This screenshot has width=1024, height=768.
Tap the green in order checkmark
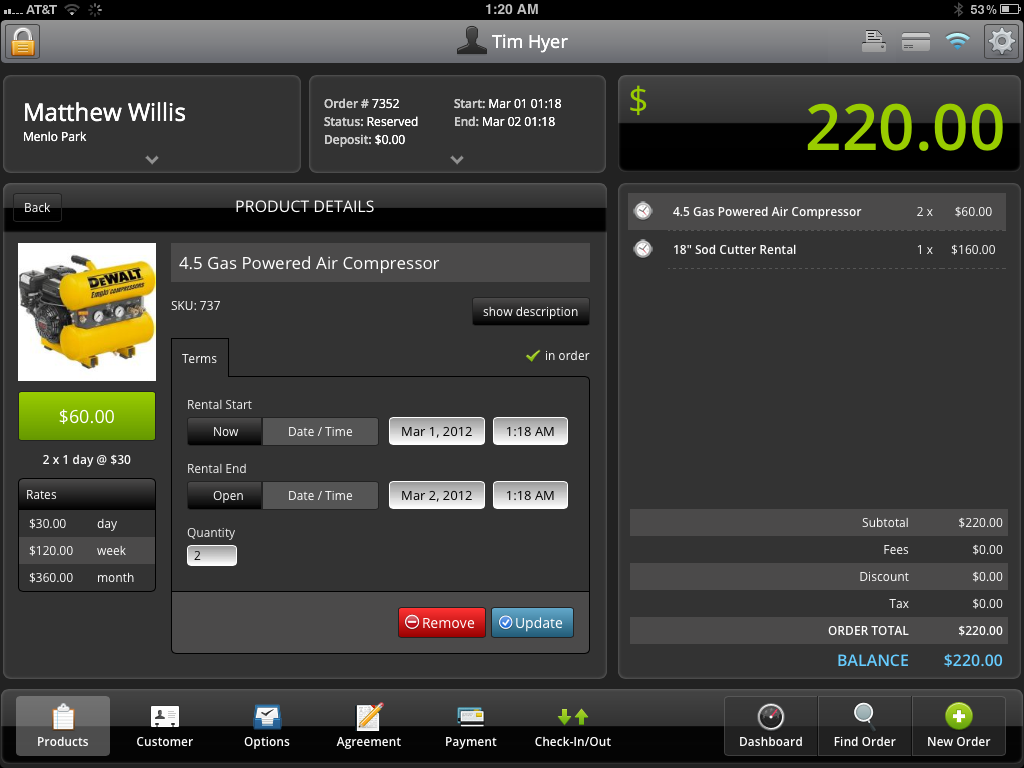pyautogui.click(x=533, y=355)
